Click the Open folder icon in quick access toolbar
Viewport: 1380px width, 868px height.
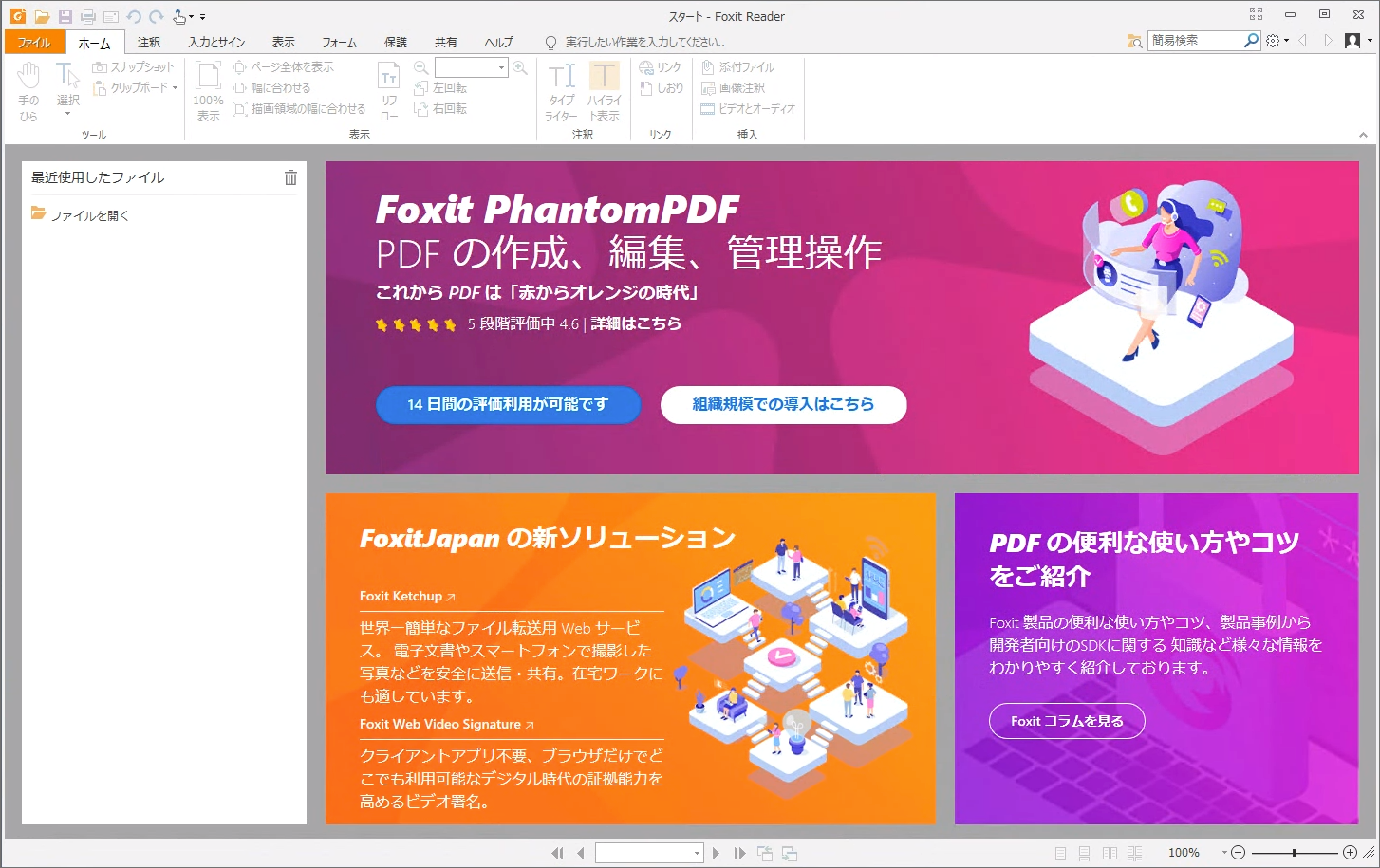pos(42,16)
